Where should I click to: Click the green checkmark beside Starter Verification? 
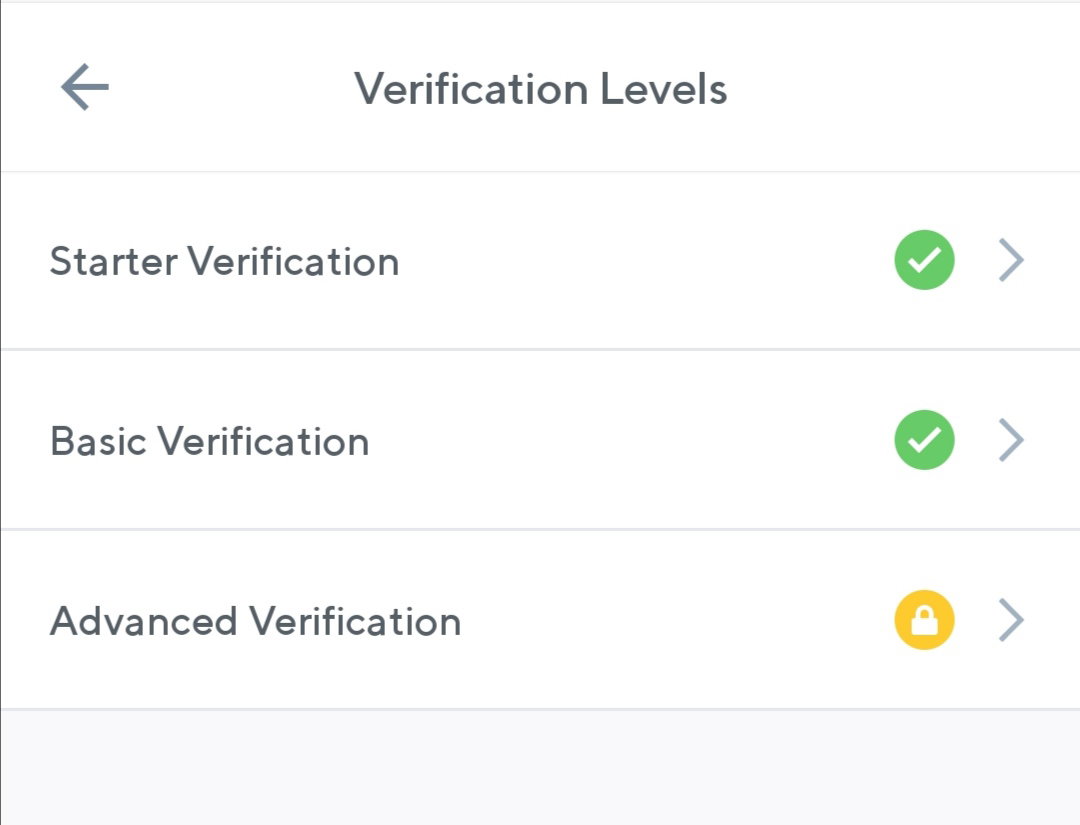[924, 260]
